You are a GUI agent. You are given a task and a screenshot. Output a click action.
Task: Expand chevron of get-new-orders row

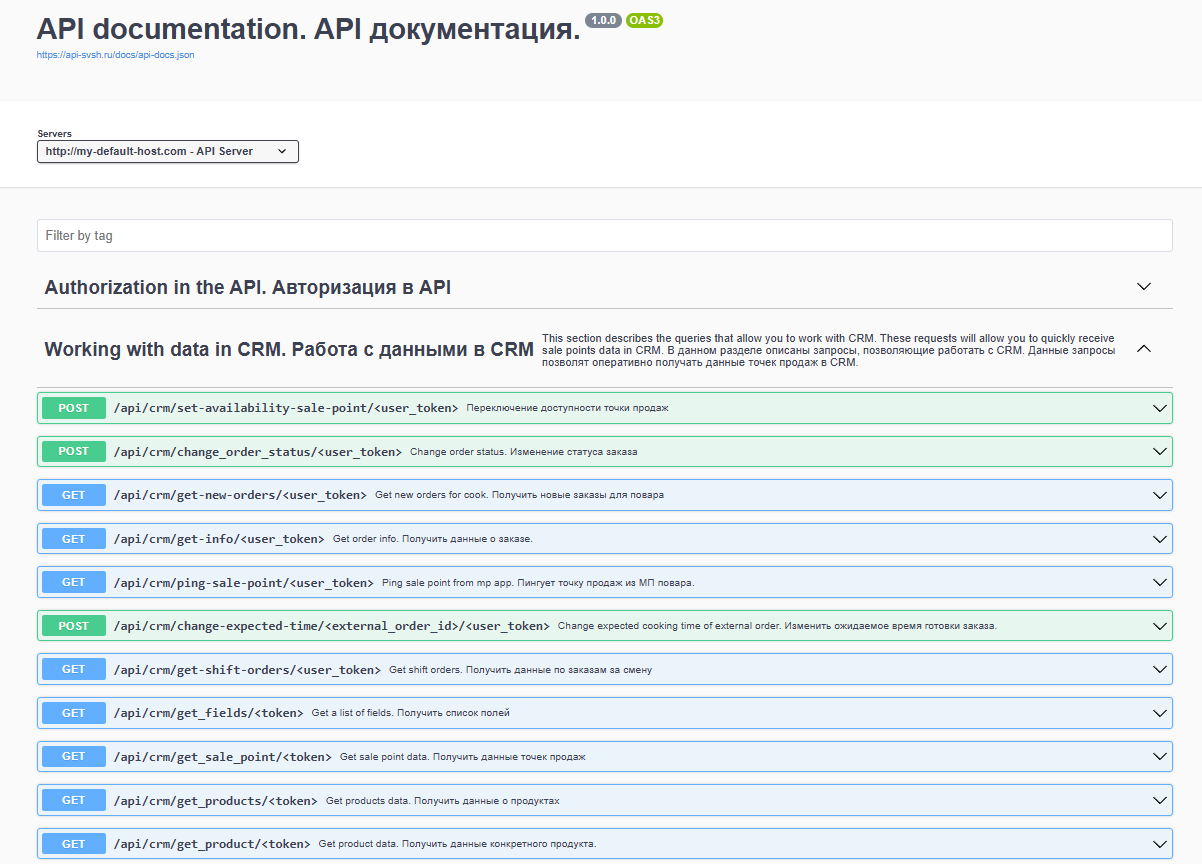[1160, 495]
